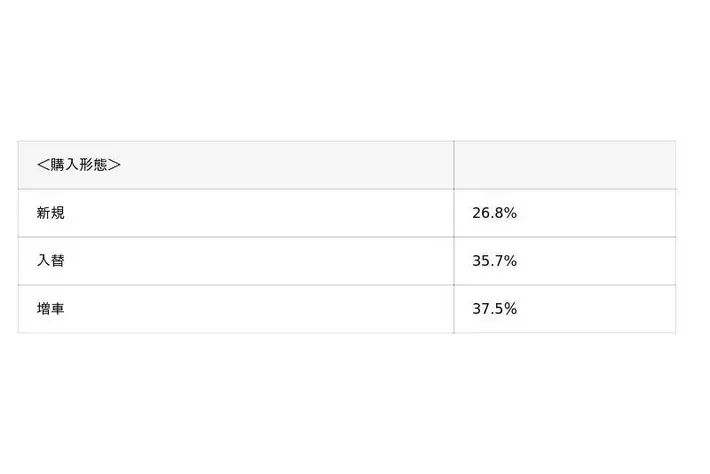Click gray background of the 購入形態 header cell
Viewport: 710px width, 474px height.
pyautogui.click(x=285, y=165)
